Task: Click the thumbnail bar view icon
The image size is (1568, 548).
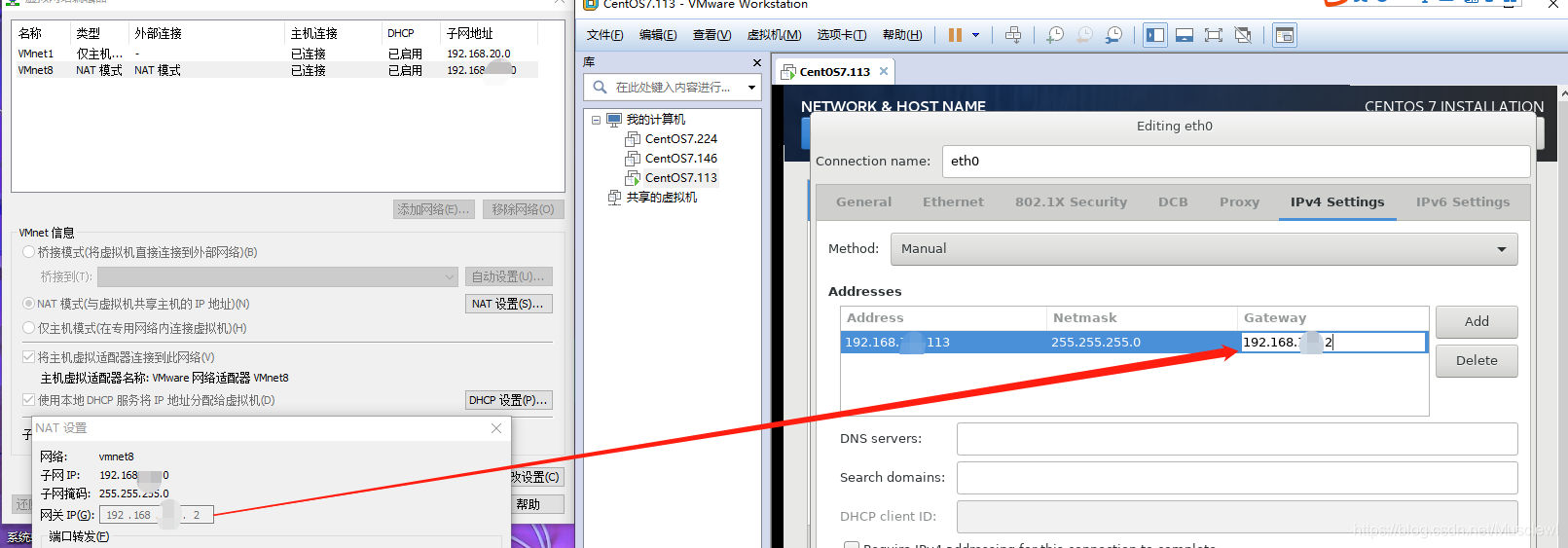Action: (x=1185, y=35)
